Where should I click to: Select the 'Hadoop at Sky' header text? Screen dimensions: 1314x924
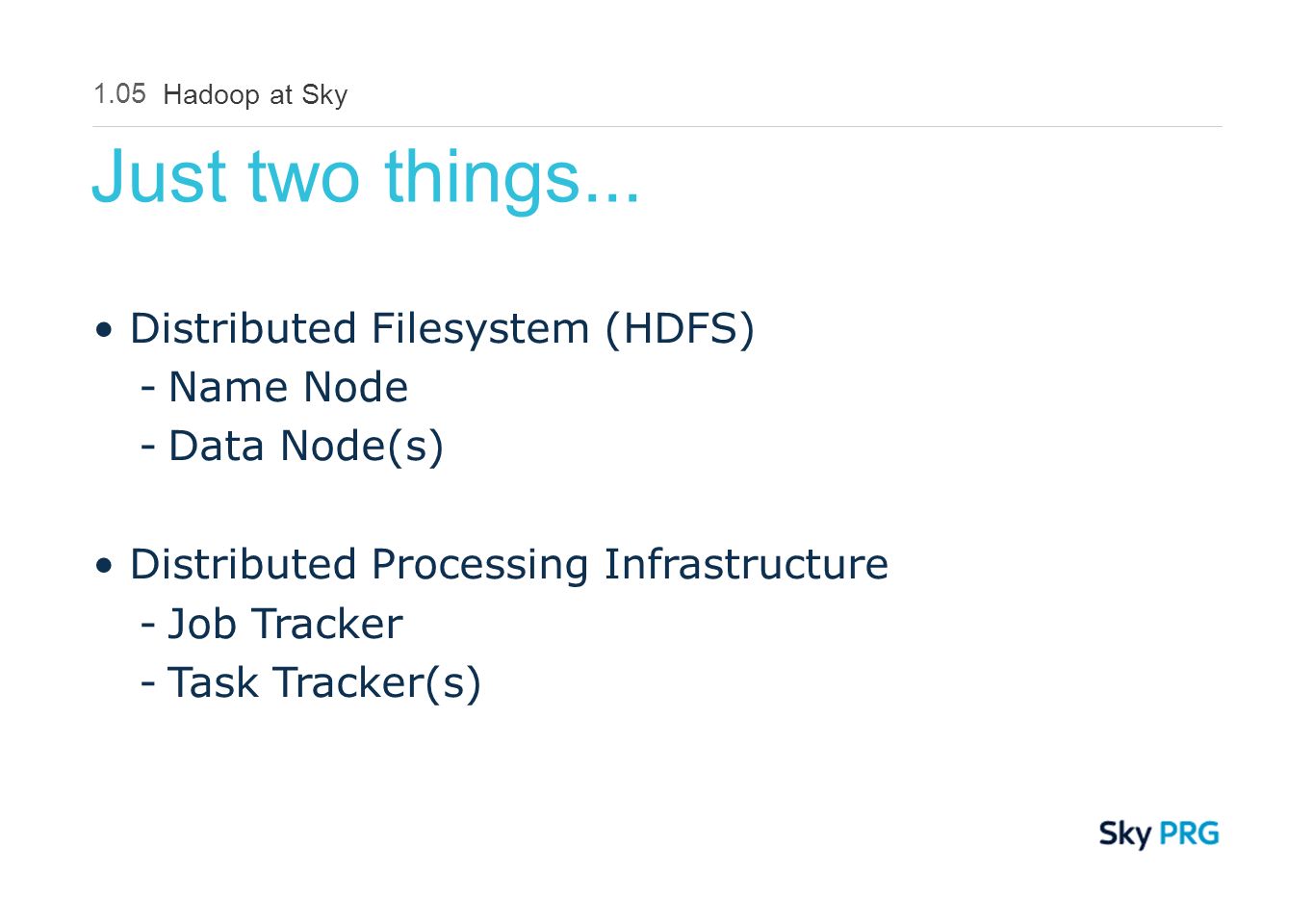[x=255, y=95]
